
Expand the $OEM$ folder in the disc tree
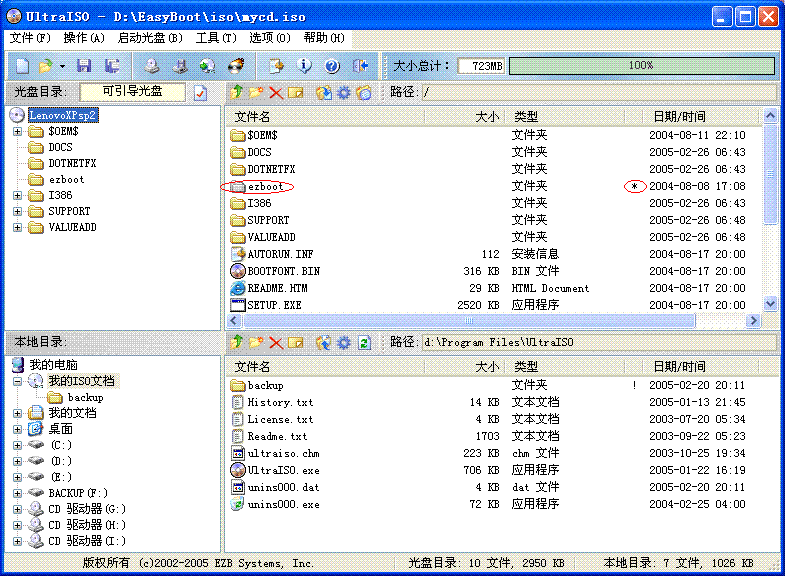tap(18, 132)
